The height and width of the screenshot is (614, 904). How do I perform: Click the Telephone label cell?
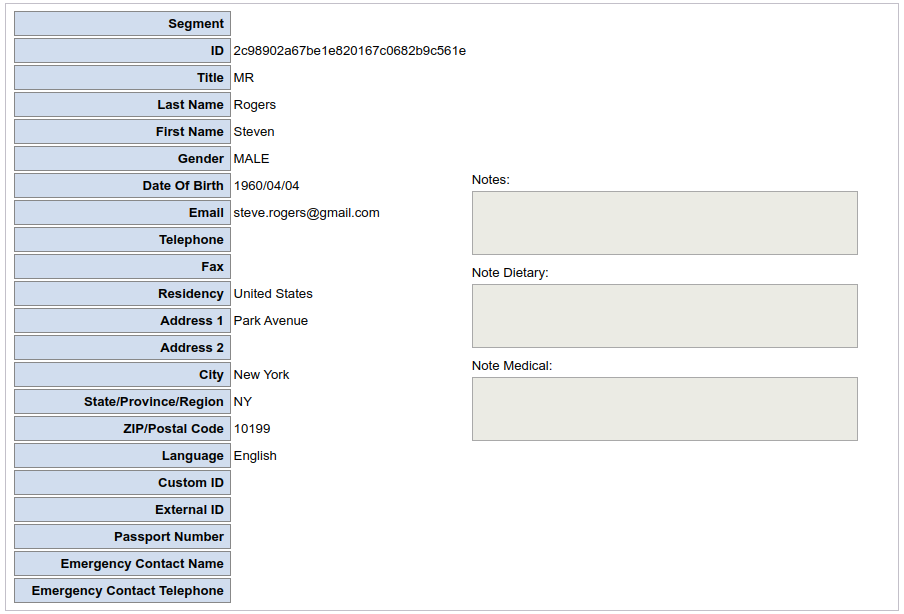tap(122, 240)
